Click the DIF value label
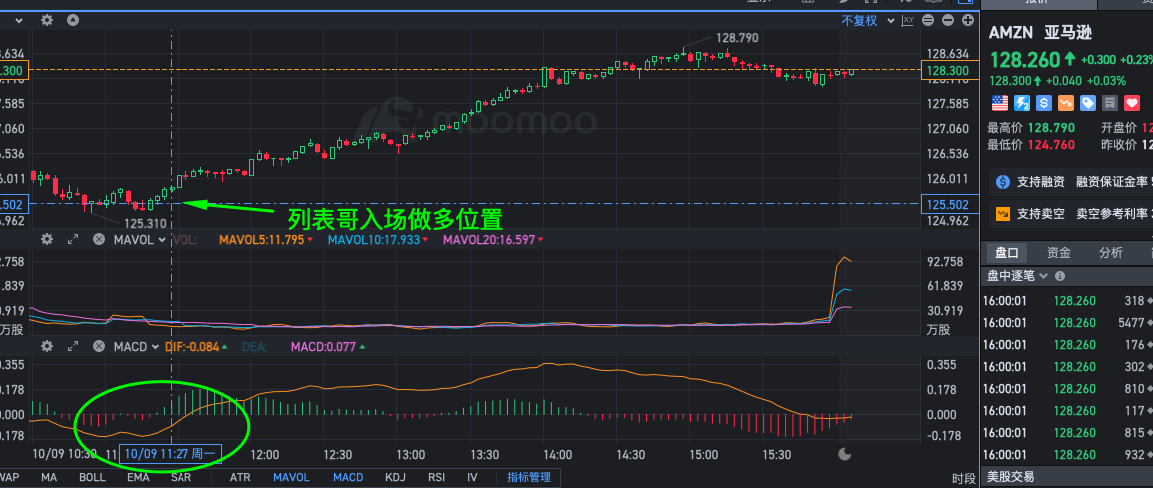Image resolution: width=1153 pixels, height=488 pixels. point(192,346)
